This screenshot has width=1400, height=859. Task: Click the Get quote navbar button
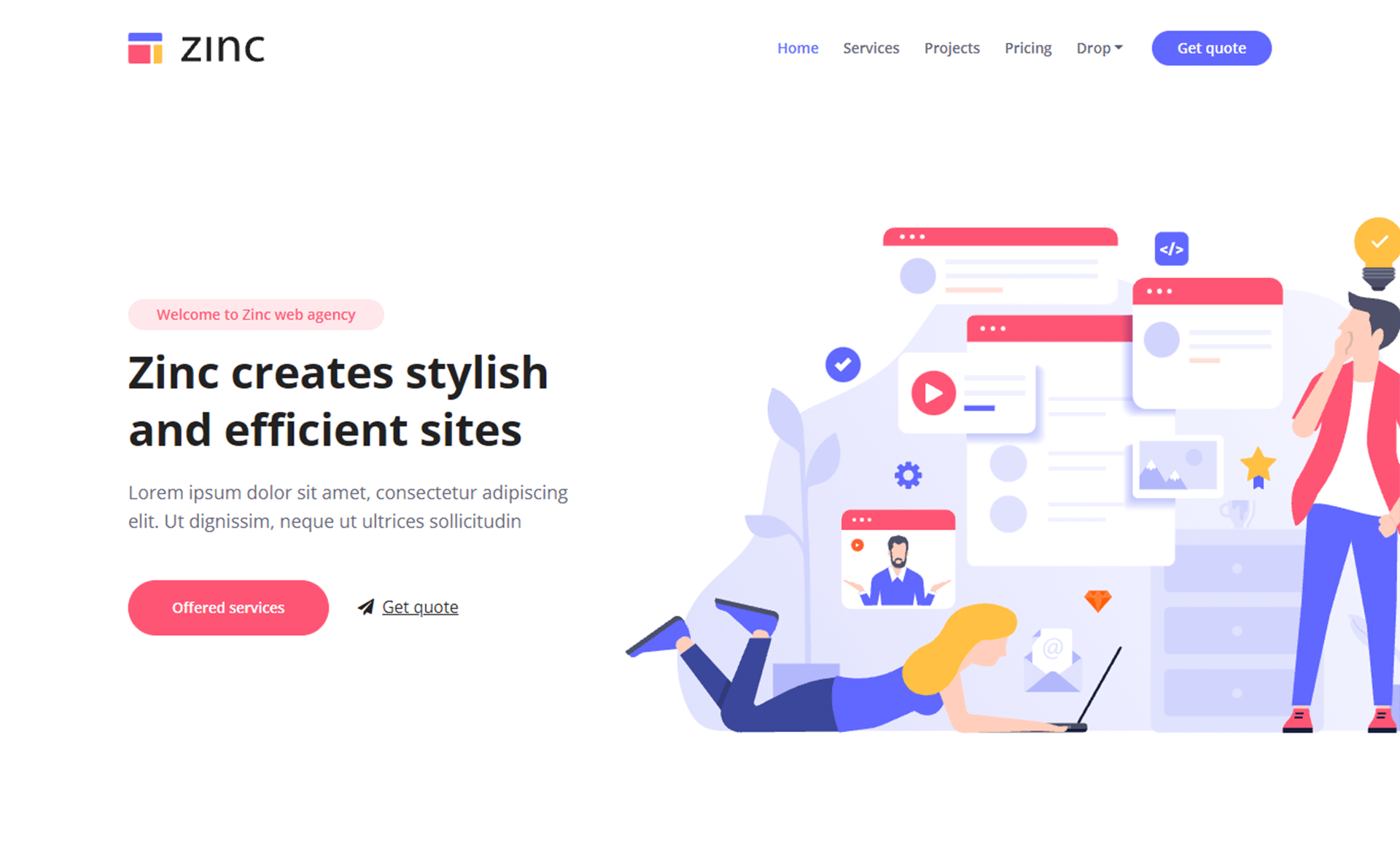[1211, 48]
